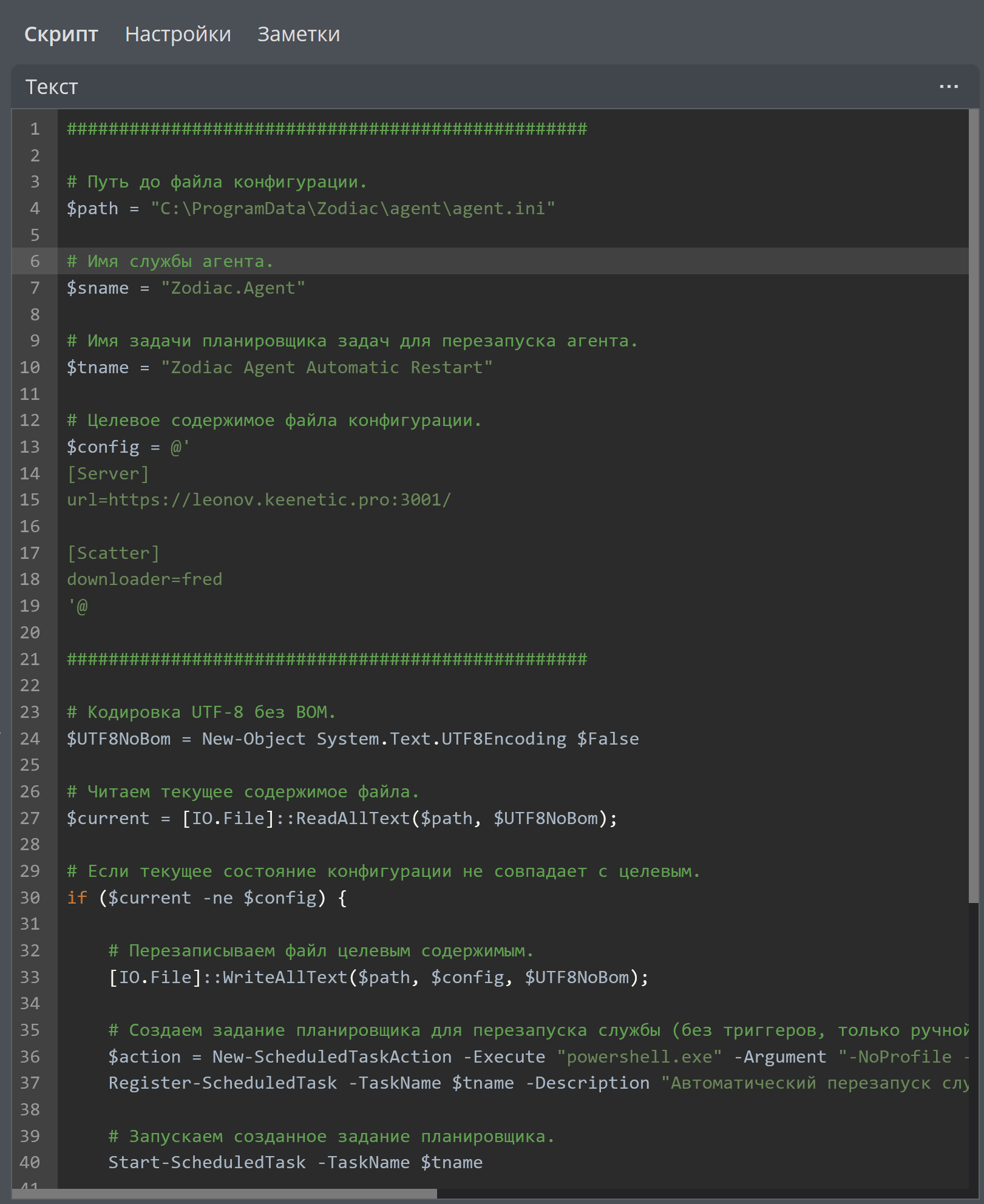984x1204 pixels.
Task: Click the $current ReadAllText line
Action: click(342, 819)
